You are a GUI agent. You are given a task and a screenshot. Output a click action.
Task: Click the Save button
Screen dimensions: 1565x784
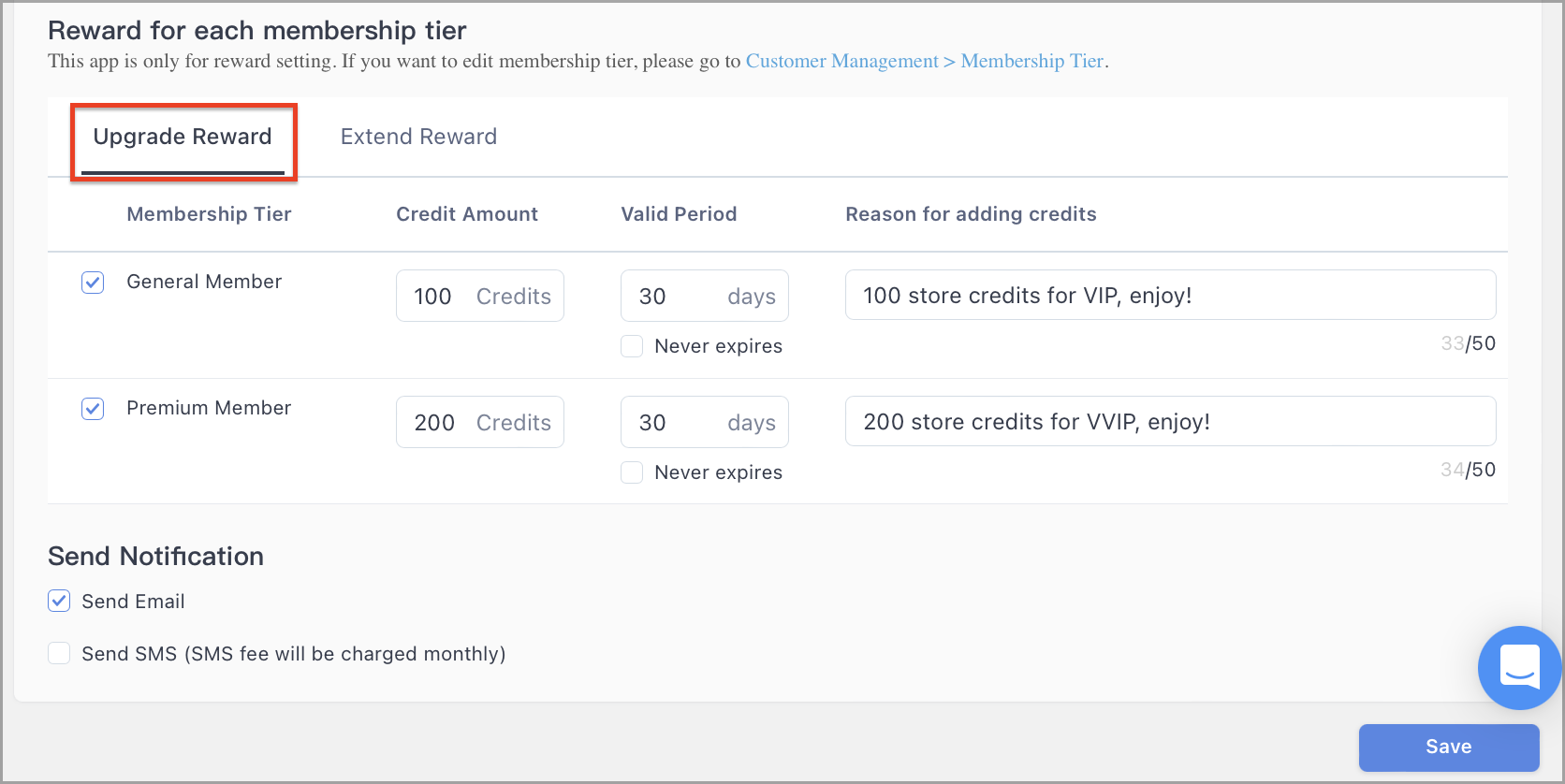pos(1448,747)
